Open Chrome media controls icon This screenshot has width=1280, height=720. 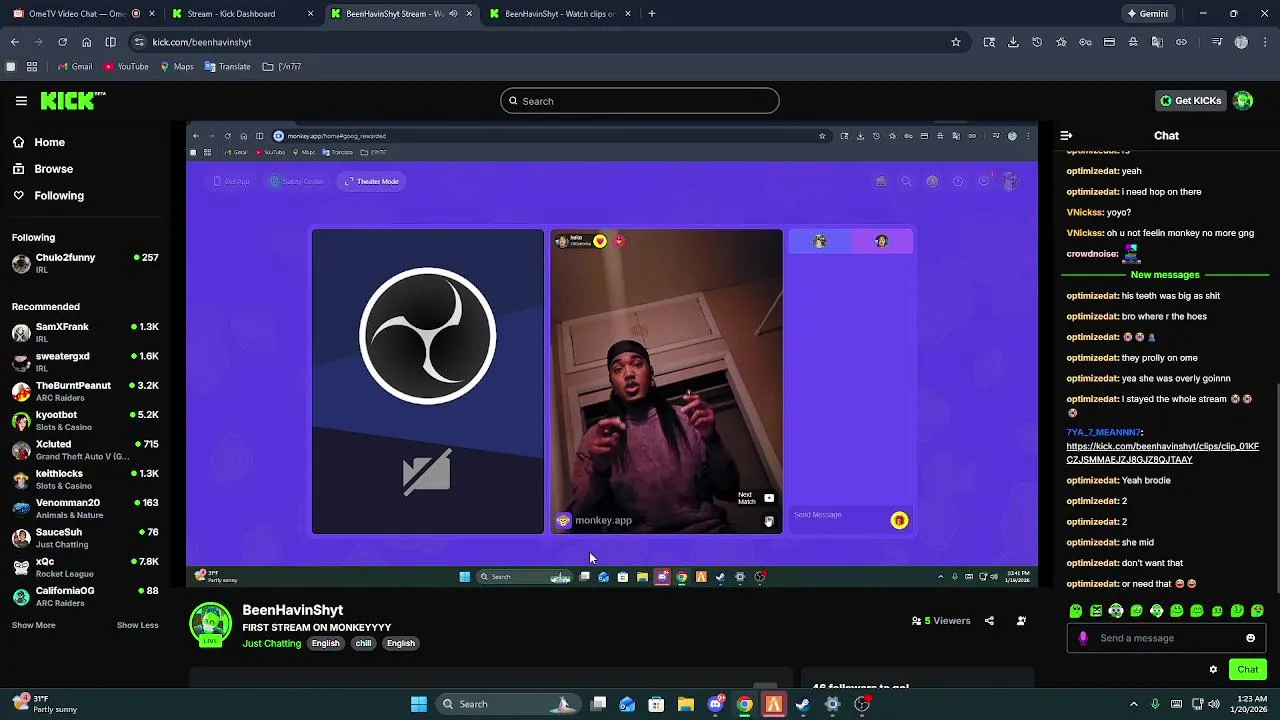click(x=1217, y=42)
